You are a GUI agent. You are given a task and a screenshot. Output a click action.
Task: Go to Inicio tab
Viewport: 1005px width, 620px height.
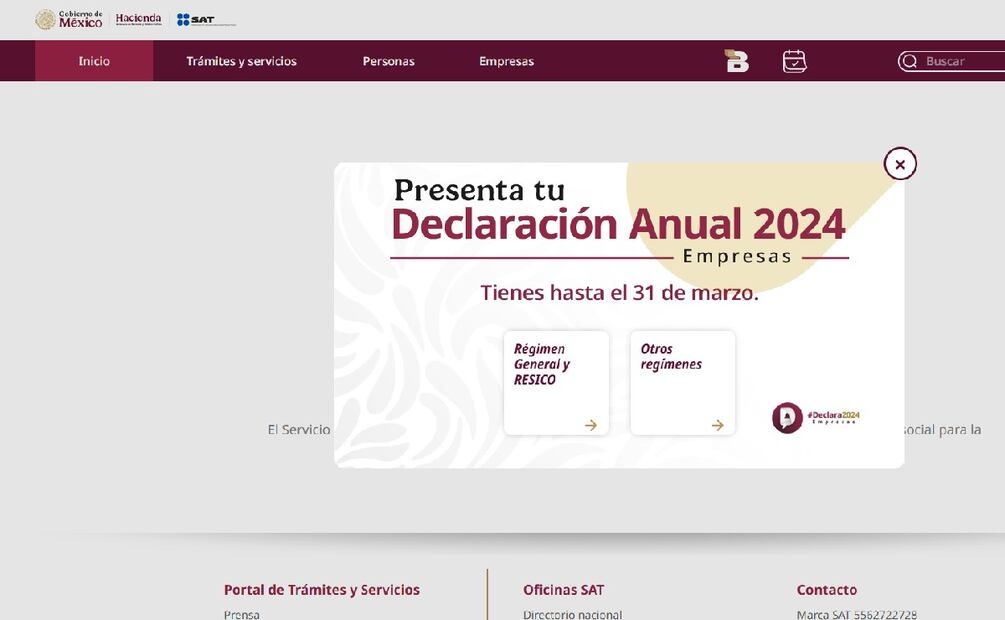94,61
